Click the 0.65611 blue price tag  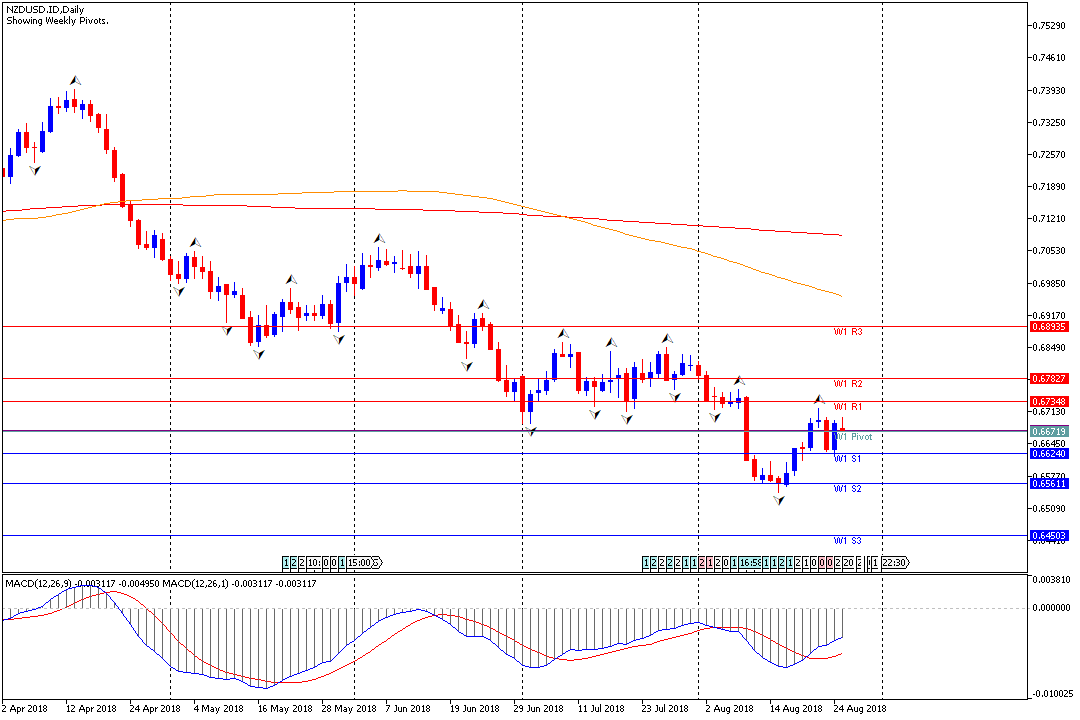[x=1049, y=484]
